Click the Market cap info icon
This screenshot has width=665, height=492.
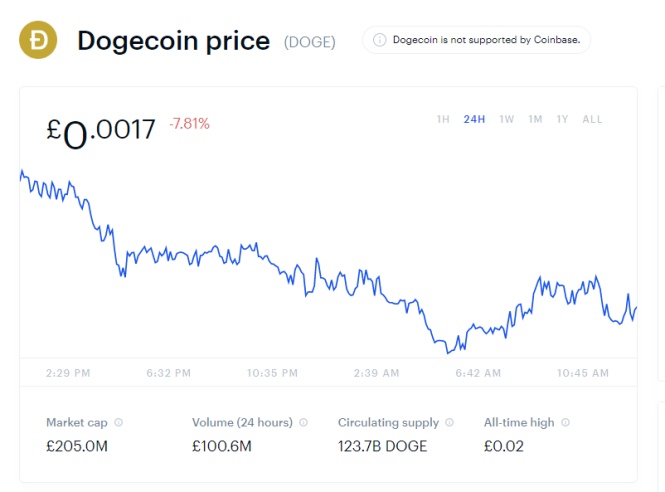[119, 423]
